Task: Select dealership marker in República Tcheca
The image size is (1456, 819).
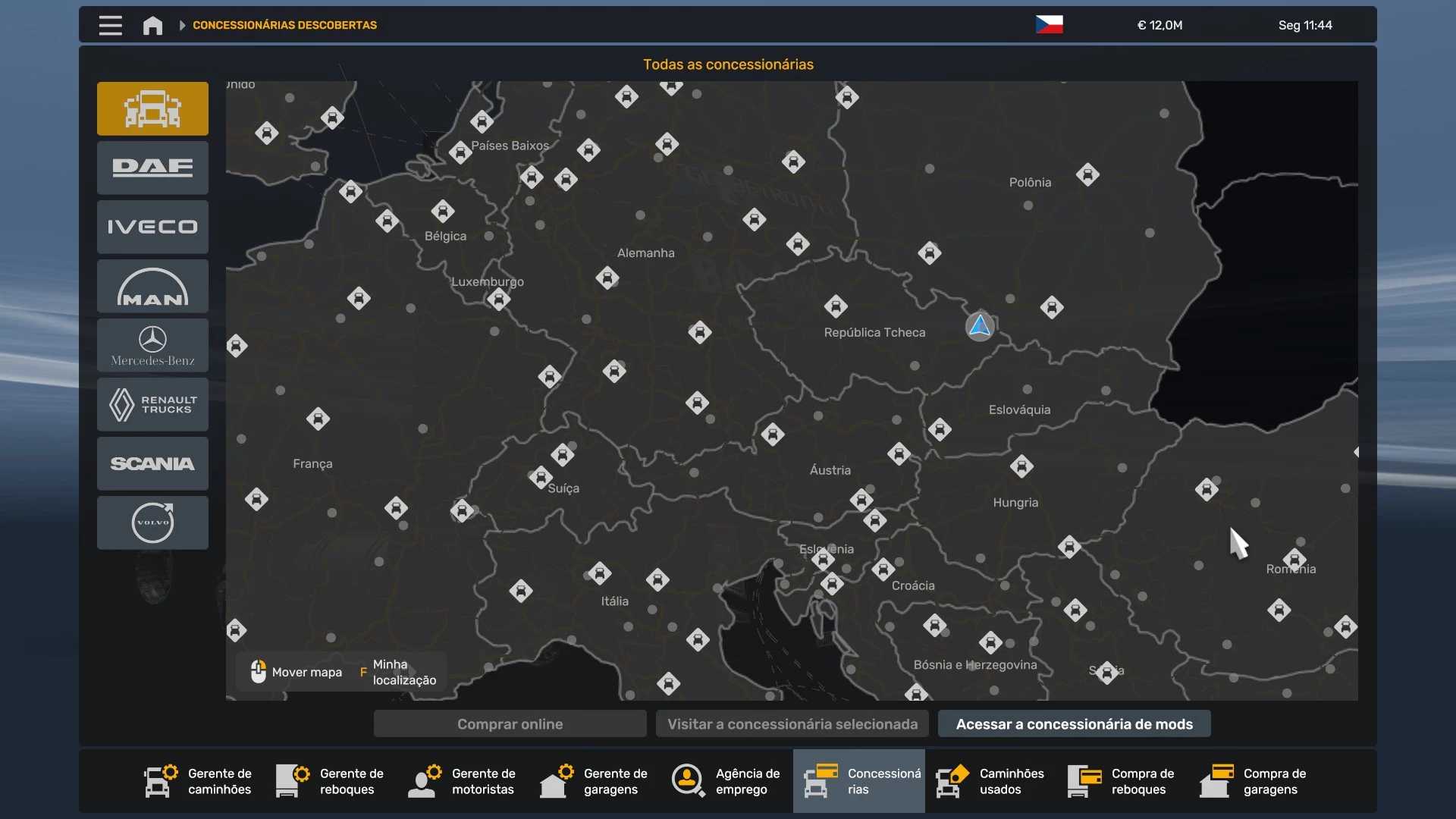Action: (x=836, y=306)
